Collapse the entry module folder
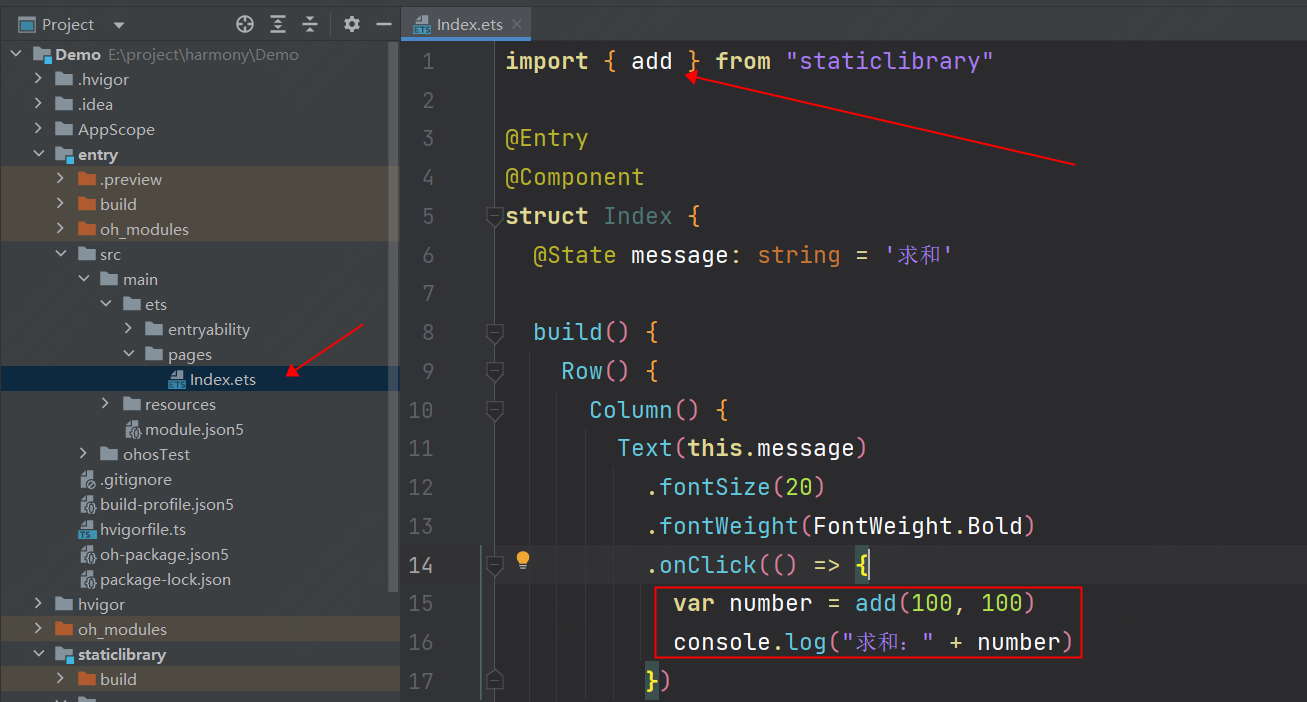The width and height of the screenshot is (1307, 702). coord(39,155)
